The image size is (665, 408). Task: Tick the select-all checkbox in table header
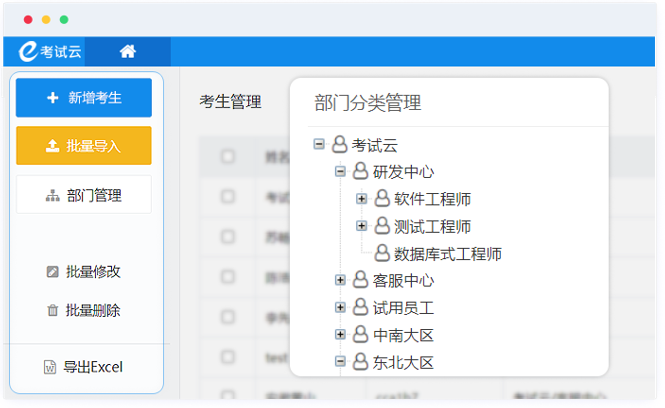point(228,157)
